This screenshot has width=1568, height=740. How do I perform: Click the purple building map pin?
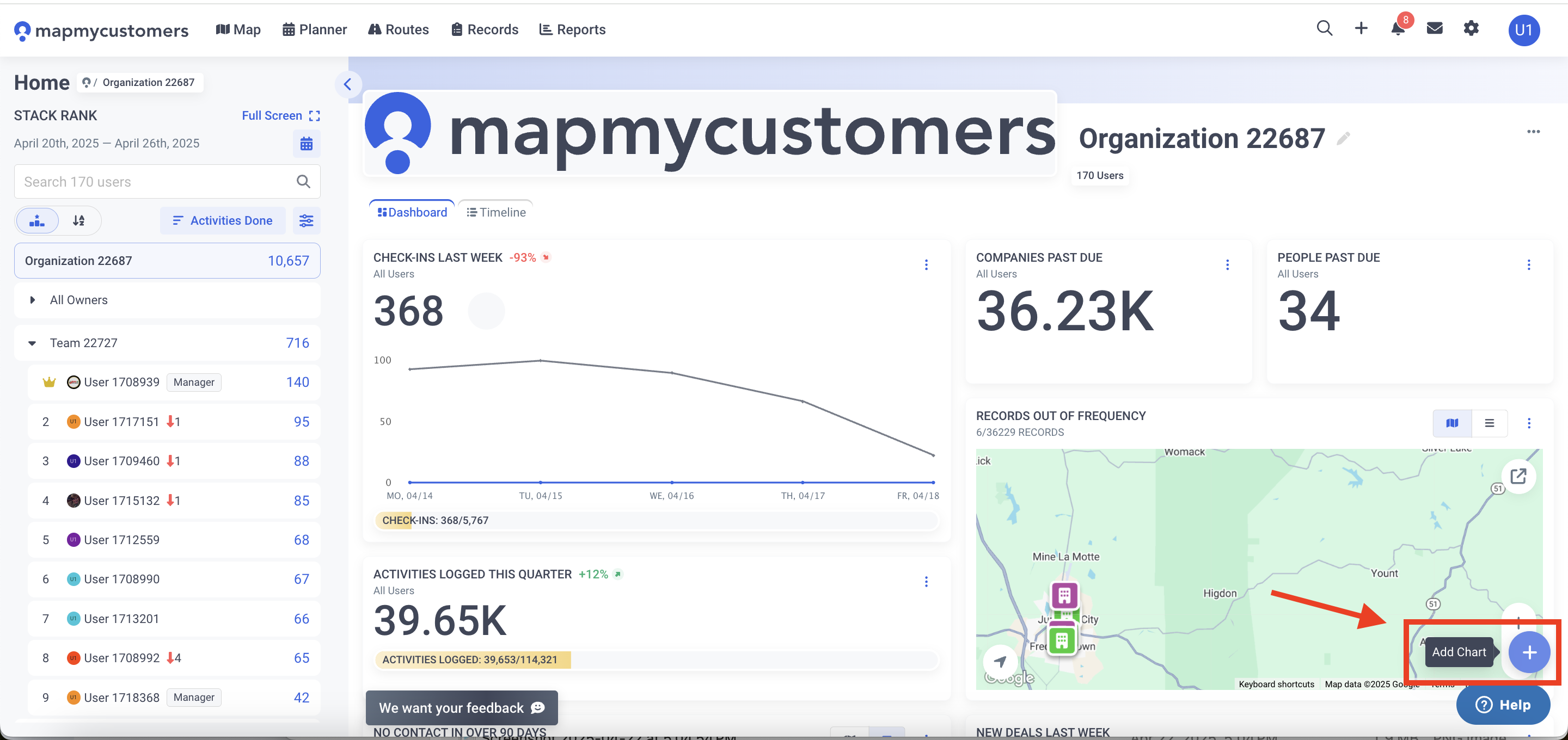pyautogui.click(x=1064, y=595)
